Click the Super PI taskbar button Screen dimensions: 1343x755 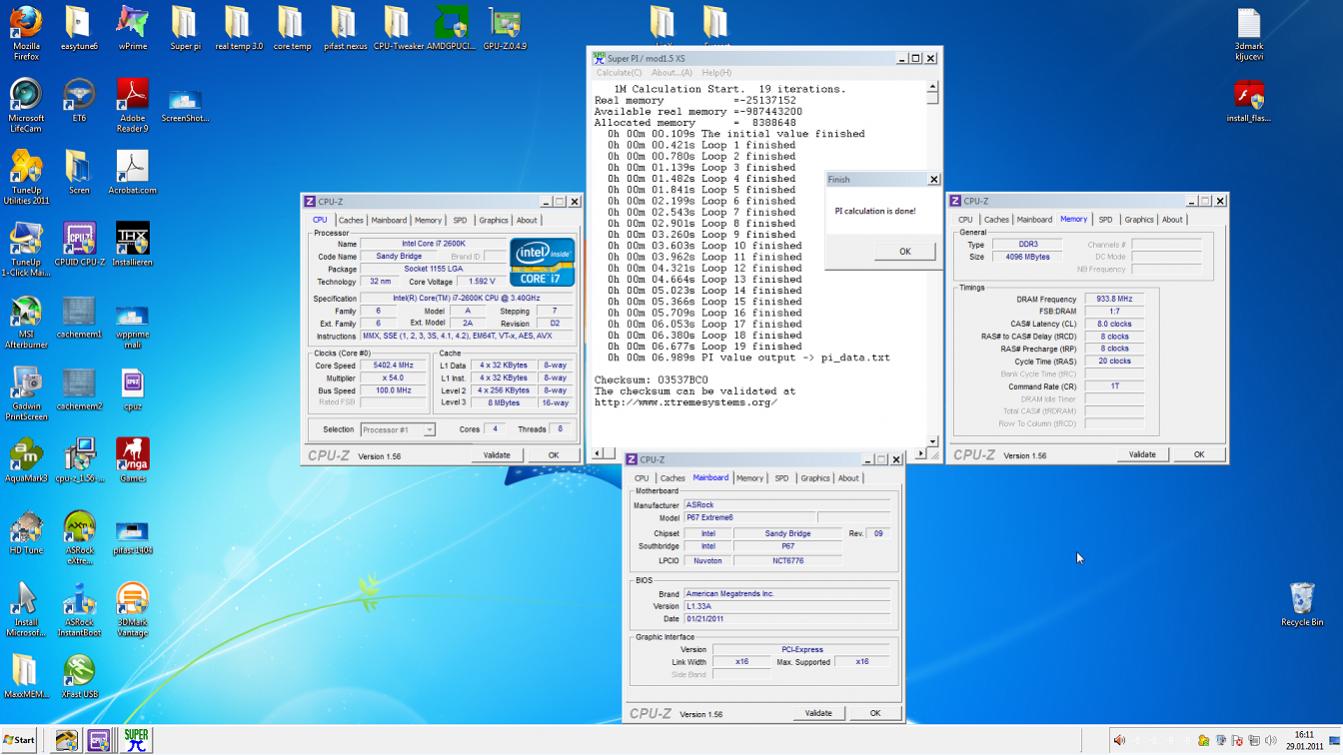(136, 740)
